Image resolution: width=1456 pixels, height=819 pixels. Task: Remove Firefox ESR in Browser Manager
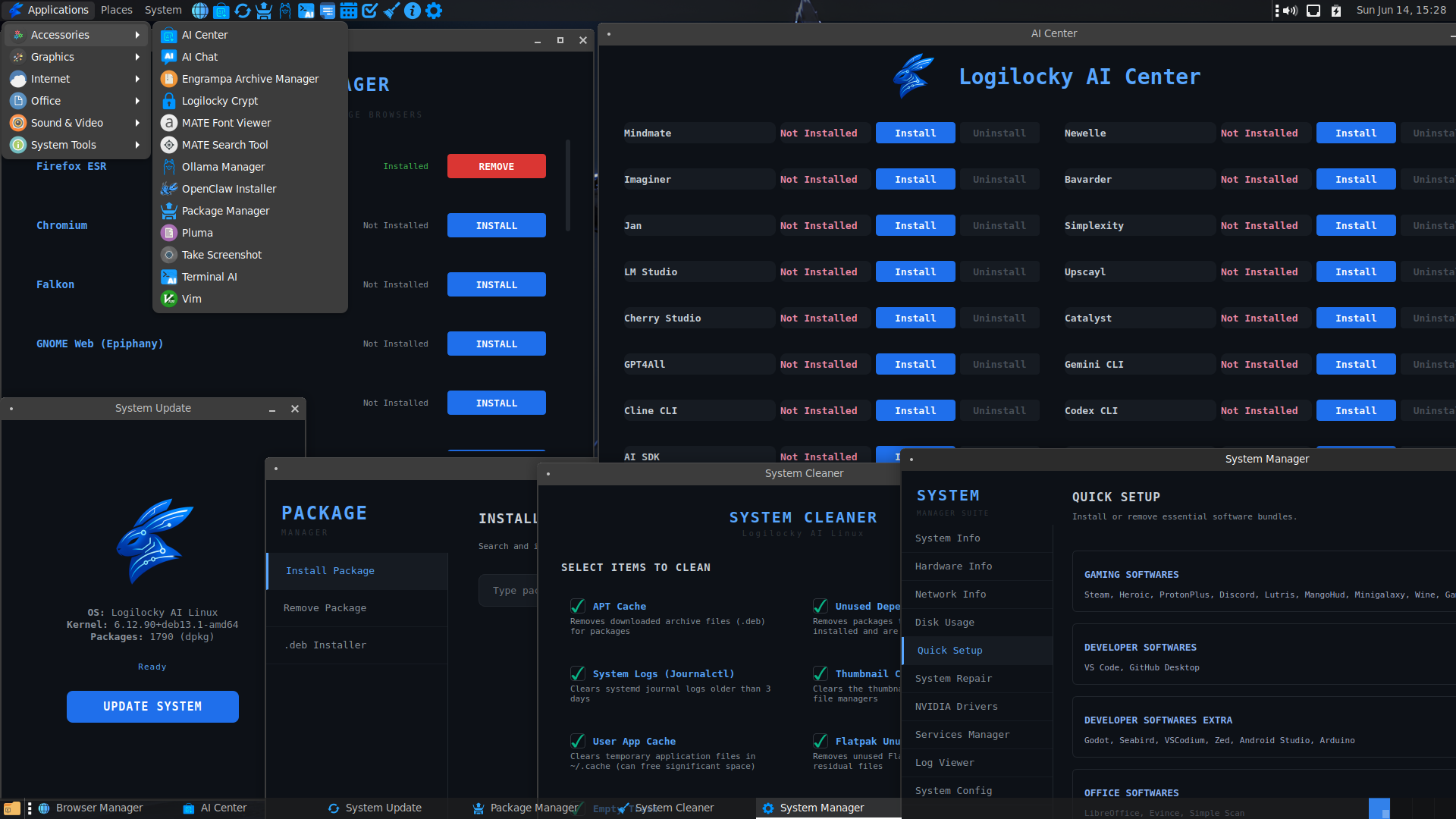coord(497,166)
